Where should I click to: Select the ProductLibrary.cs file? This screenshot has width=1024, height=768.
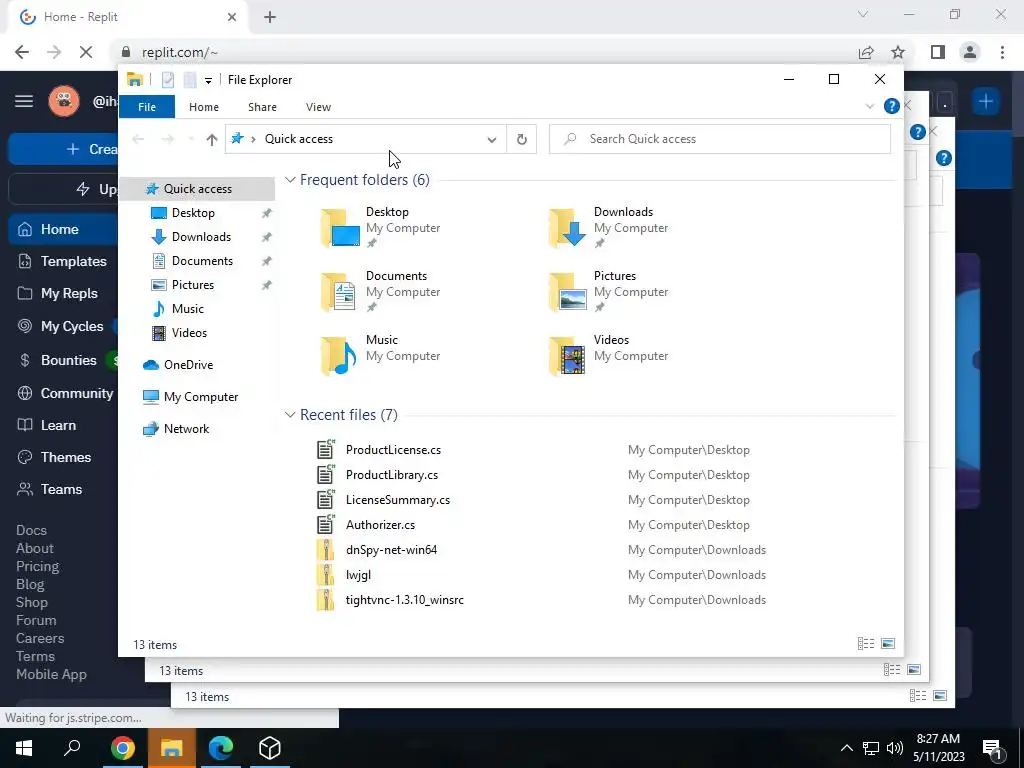392,475
